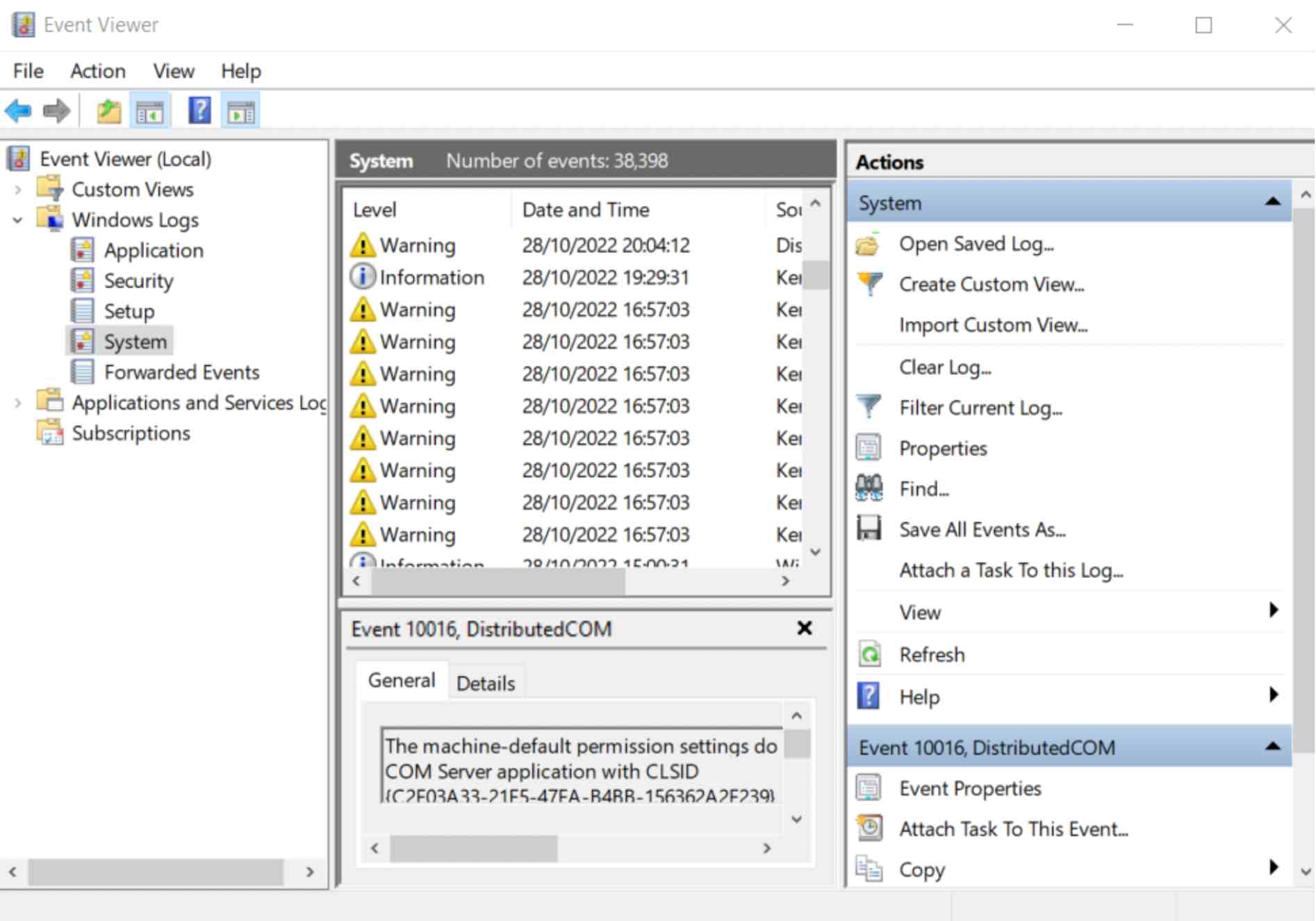1316x921 pixels.
Task: Click the Create Custom View funnel icon
Action: click(x=869, y=284)
